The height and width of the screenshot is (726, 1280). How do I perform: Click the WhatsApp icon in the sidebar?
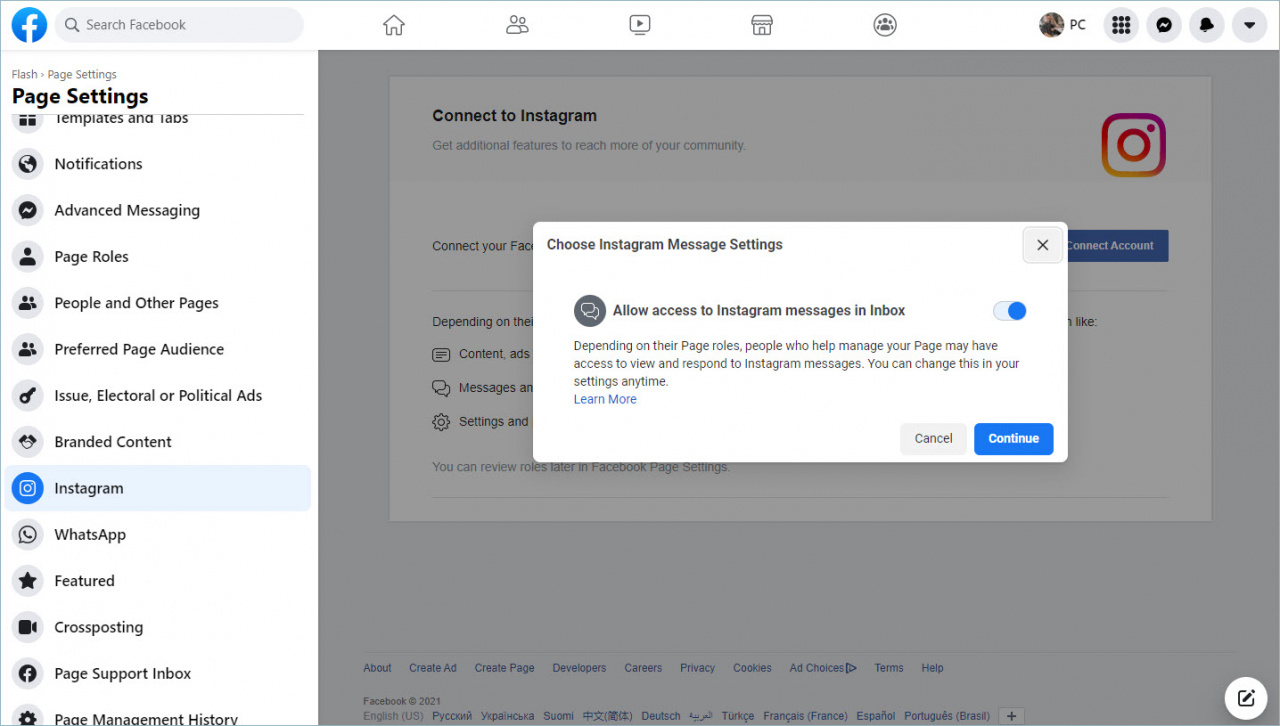point(28,534)
